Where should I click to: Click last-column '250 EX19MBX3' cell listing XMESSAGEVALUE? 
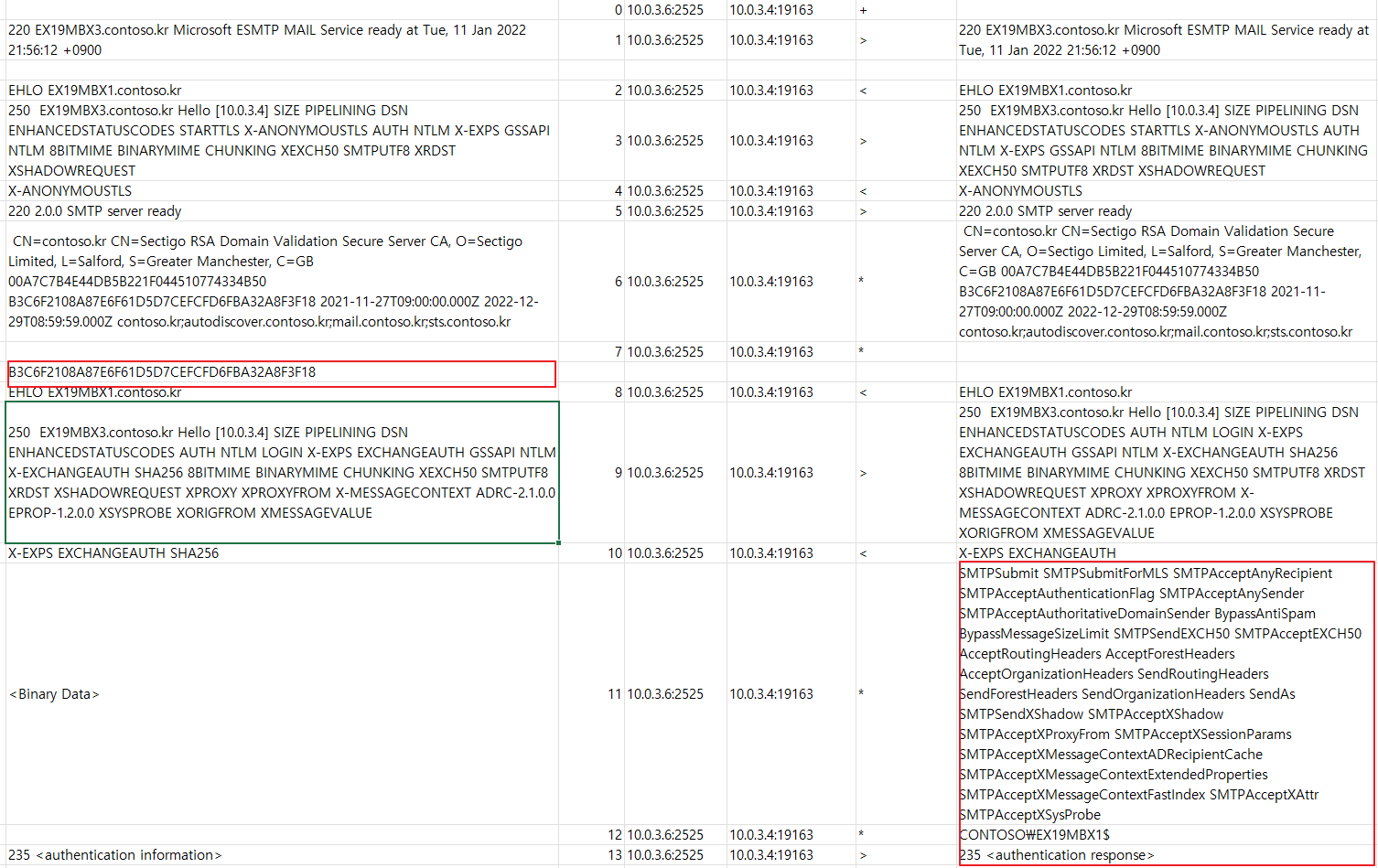pyautogui.click(x=1167, y=473)
